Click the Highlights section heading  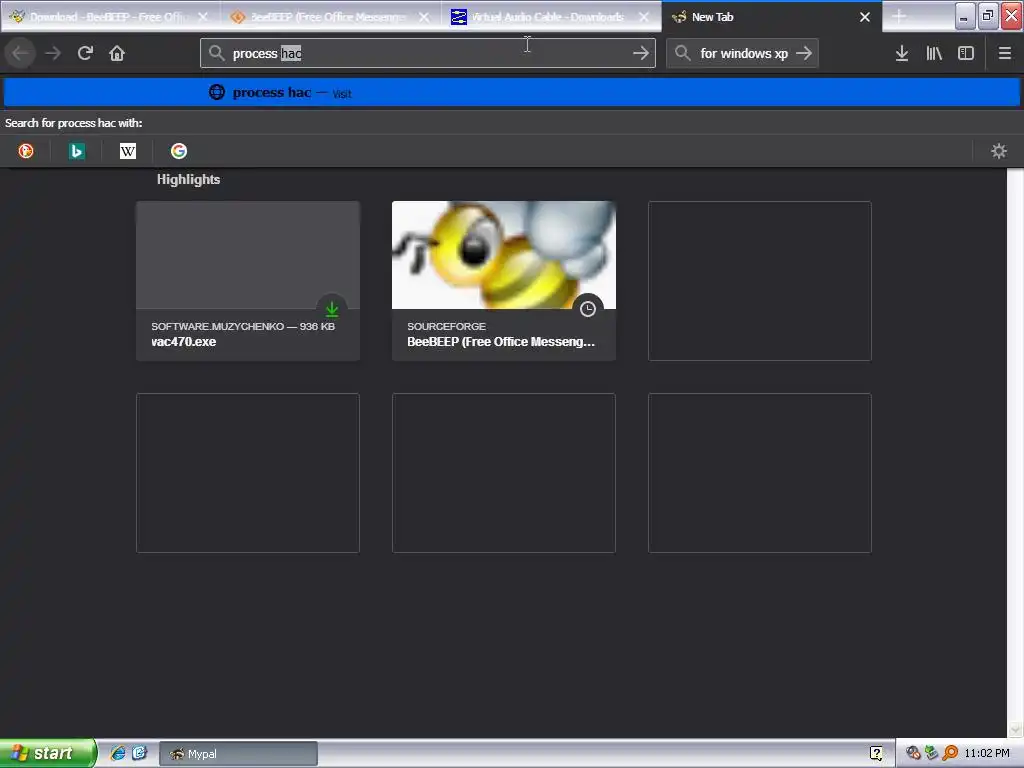tap(188, 180)
